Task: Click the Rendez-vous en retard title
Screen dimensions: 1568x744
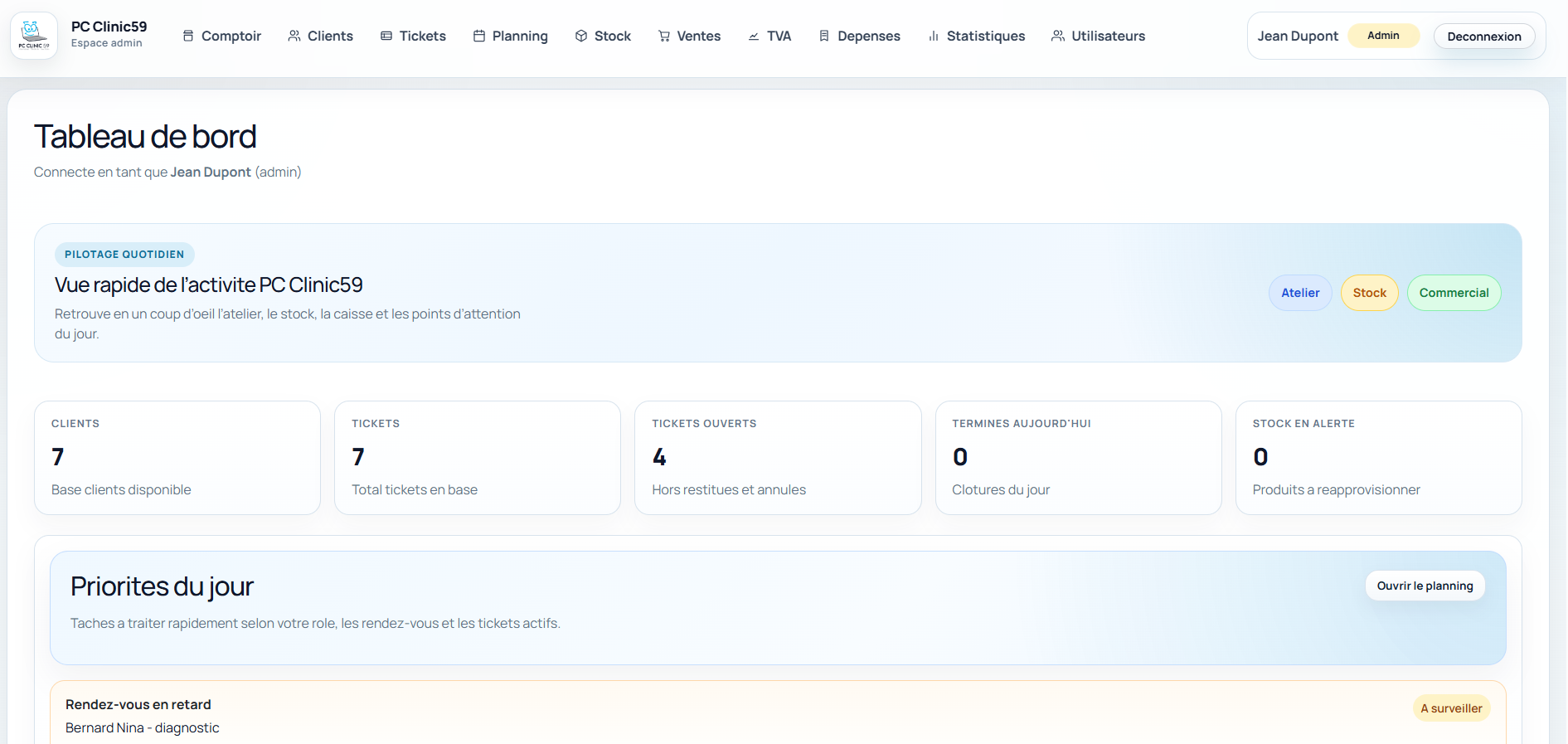Action: pos(138,704)
